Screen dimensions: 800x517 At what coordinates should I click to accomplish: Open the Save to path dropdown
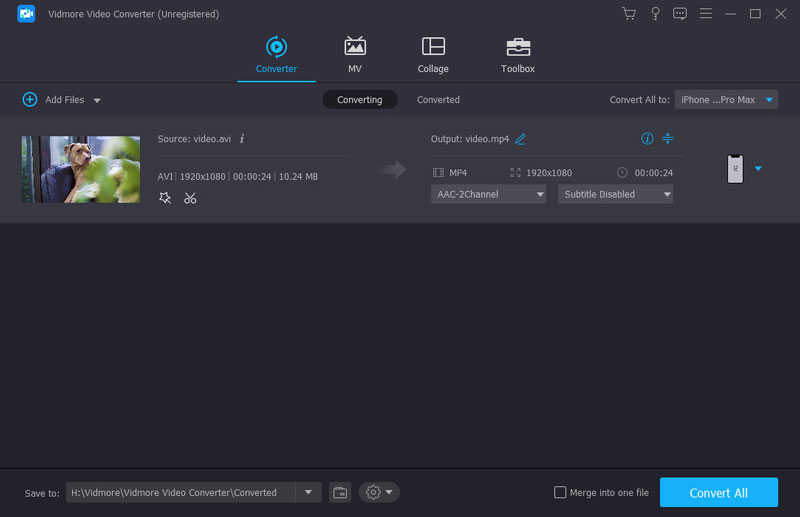308,492
